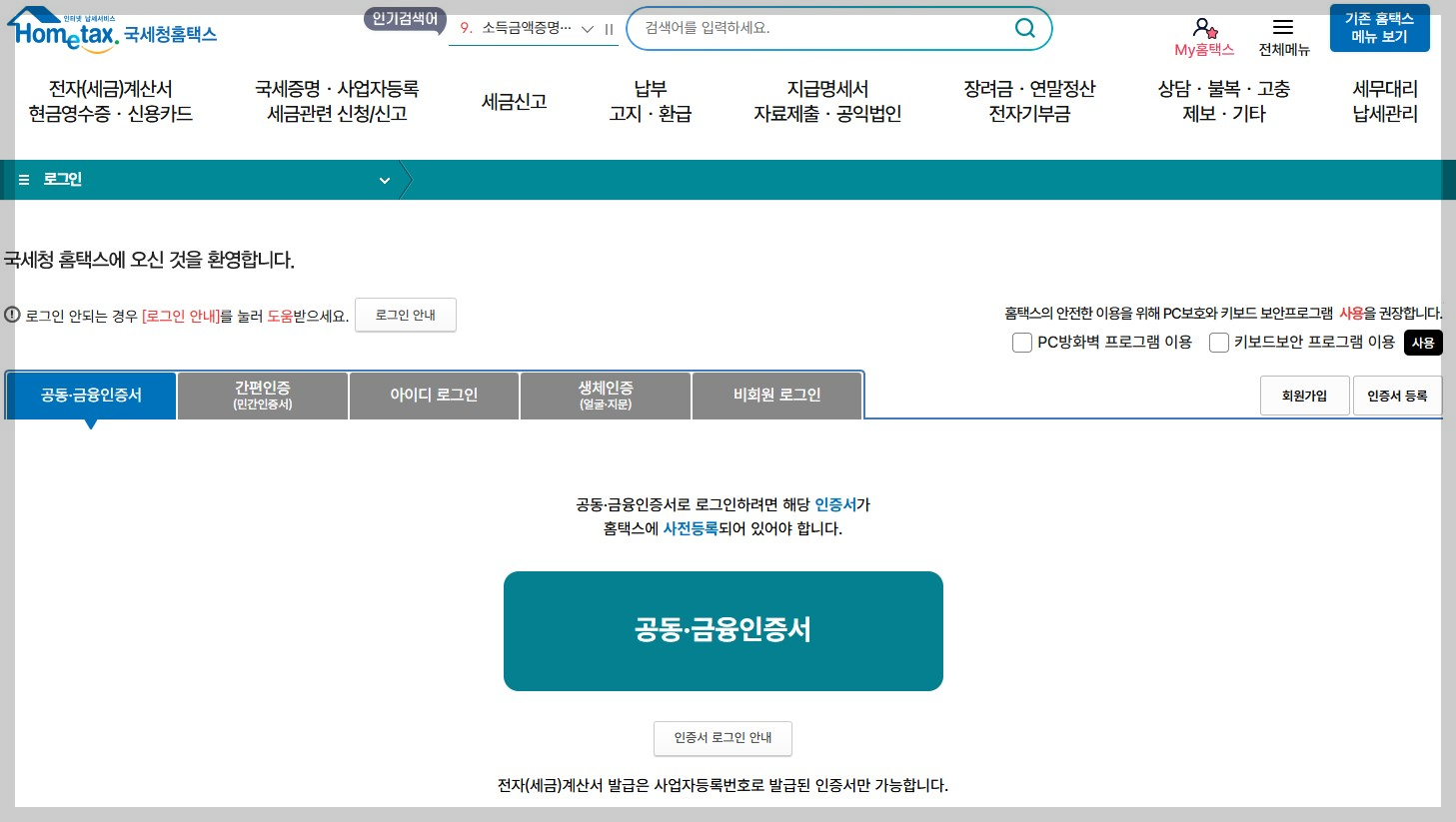Enable the PC방화벽 프로그램 이용 checkbox
The image size is (1456, 822).
click(x=1022, y=342)
